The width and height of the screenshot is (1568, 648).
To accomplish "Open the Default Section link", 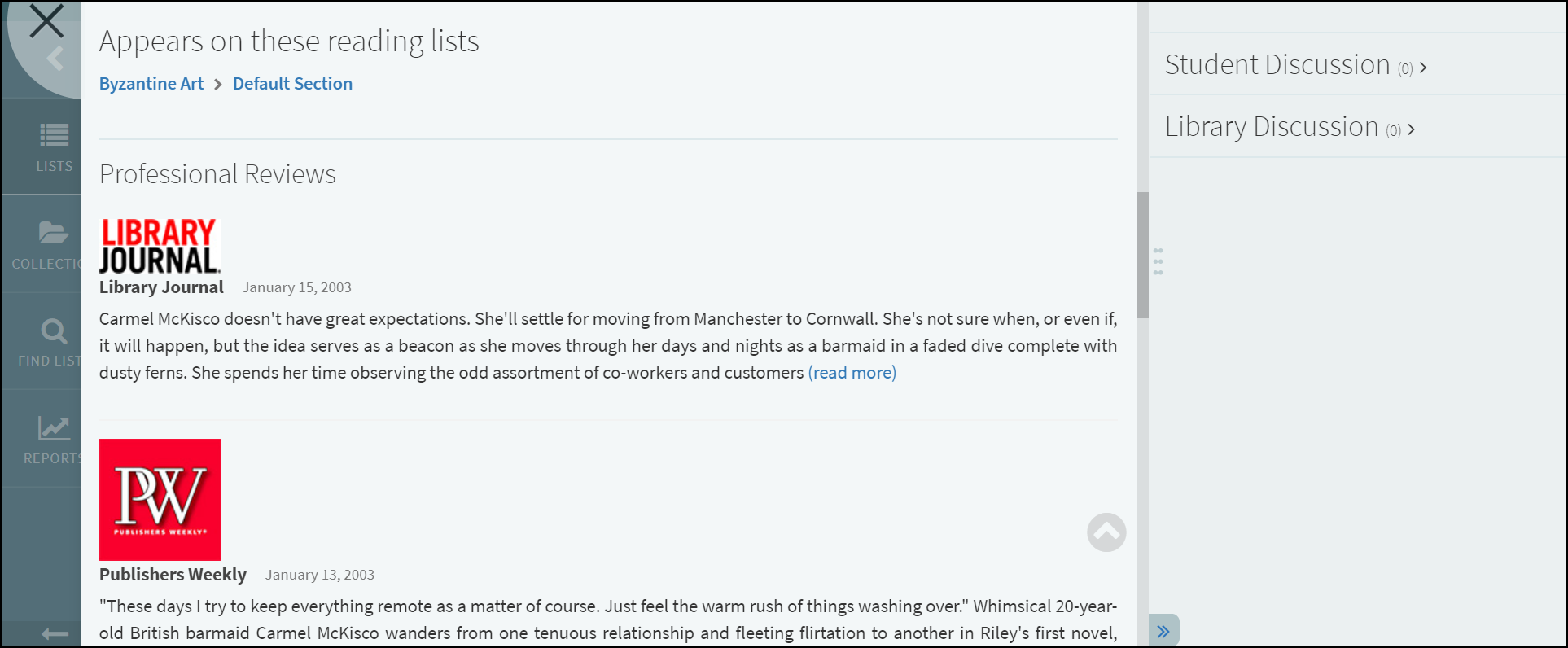I will pos(292,84).
